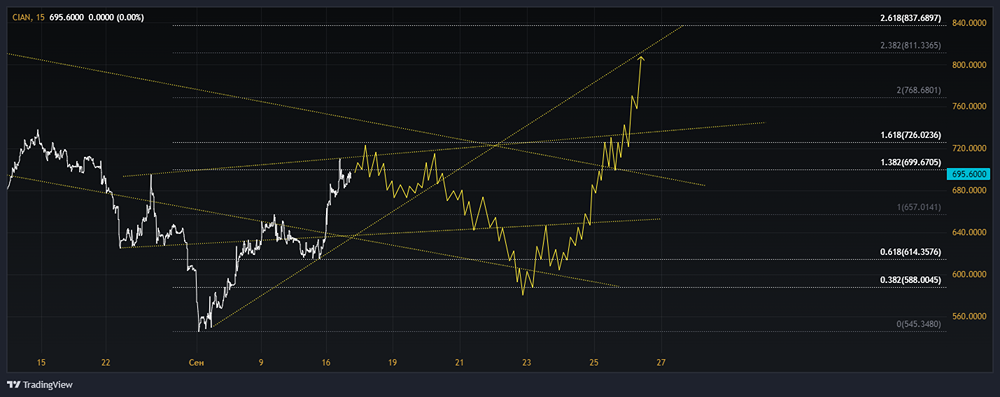Click the 2.382(811.3365) Fibonacci label
Image resolution: width=1000 pixels, height=397 pixels.
(x=911, y=46)
